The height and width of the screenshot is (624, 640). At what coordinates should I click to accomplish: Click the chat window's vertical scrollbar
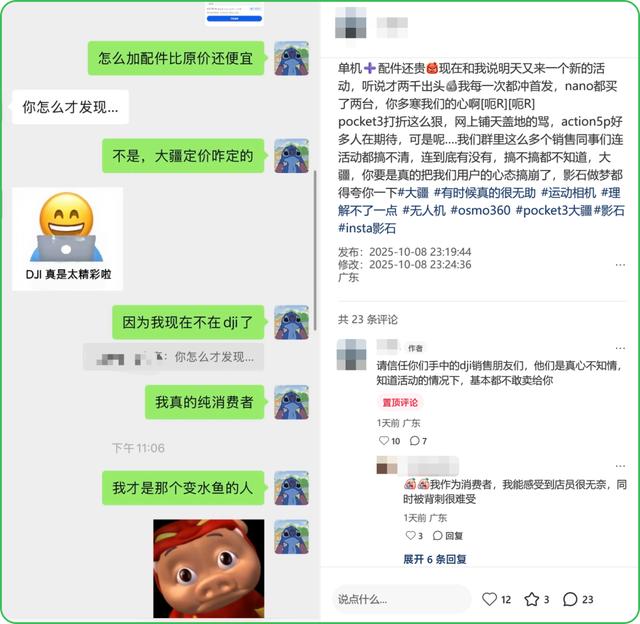(315, 250)
